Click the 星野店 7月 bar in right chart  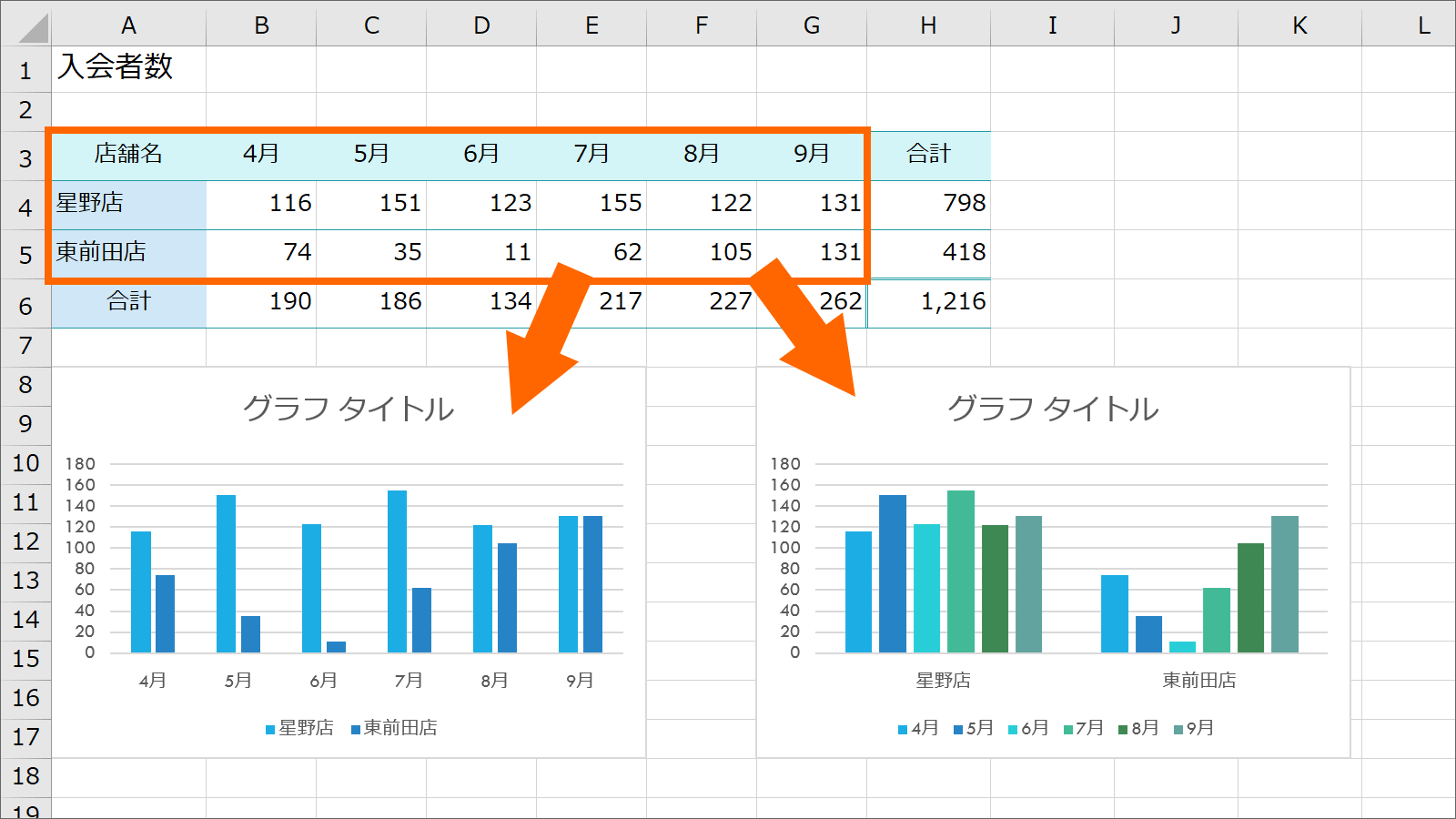(x=961, y=571)
